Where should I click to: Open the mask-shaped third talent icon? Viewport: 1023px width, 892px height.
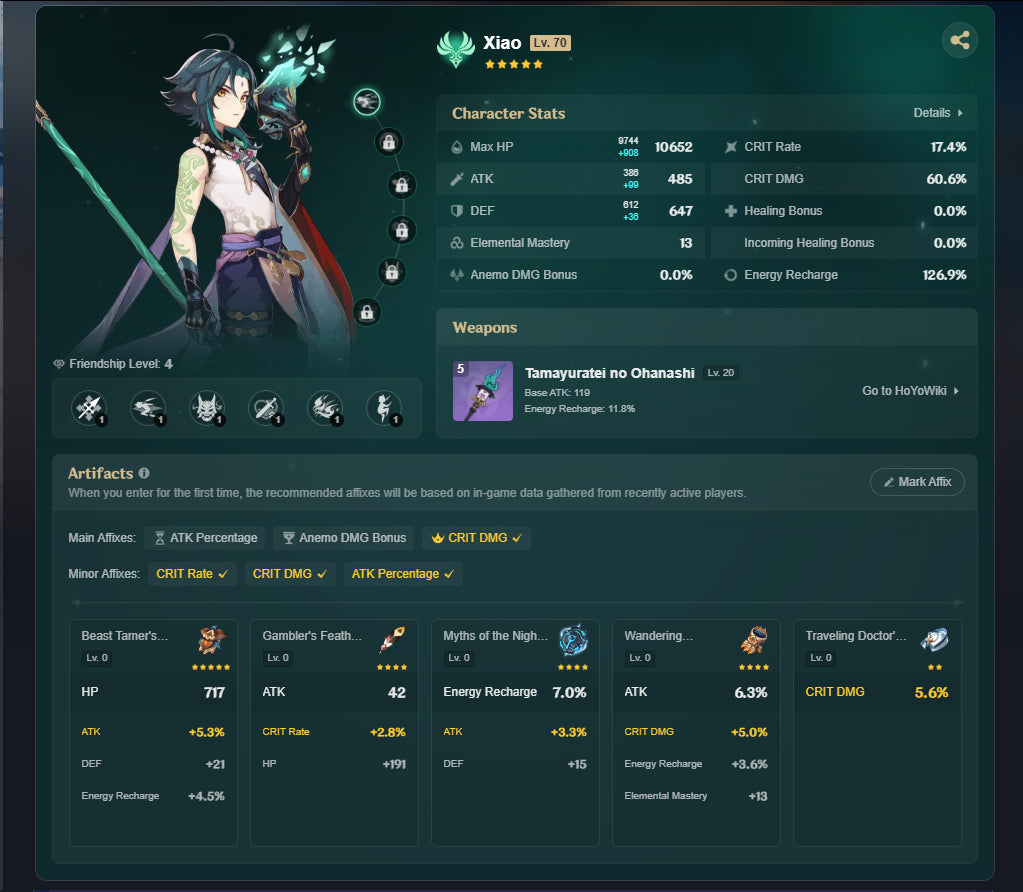(x=207, y=408)
